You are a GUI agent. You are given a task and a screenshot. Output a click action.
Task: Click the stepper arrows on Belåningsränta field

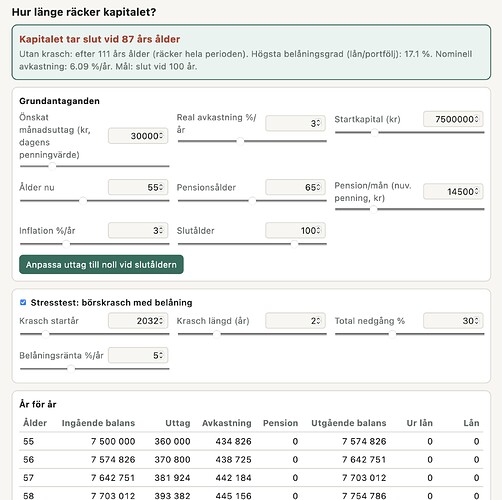pos(161,355)
